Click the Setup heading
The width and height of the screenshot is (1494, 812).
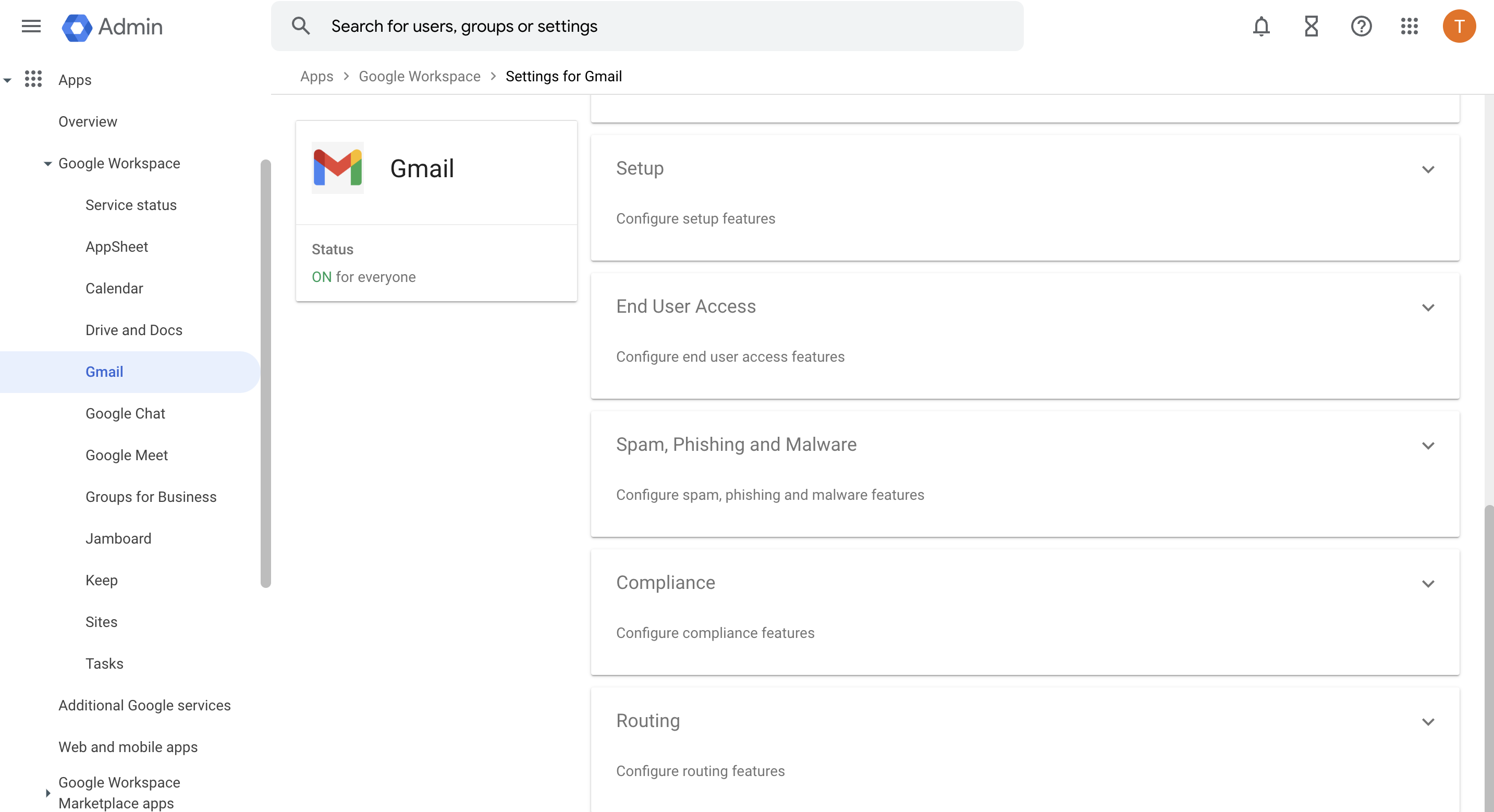[640, 168]
